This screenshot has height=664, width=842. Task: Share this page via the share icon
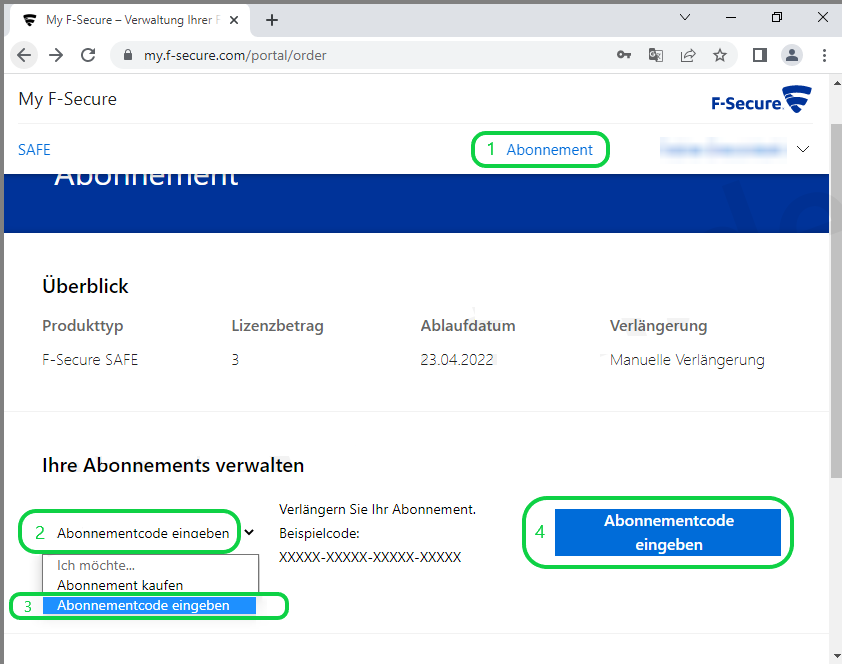point(688,55)
